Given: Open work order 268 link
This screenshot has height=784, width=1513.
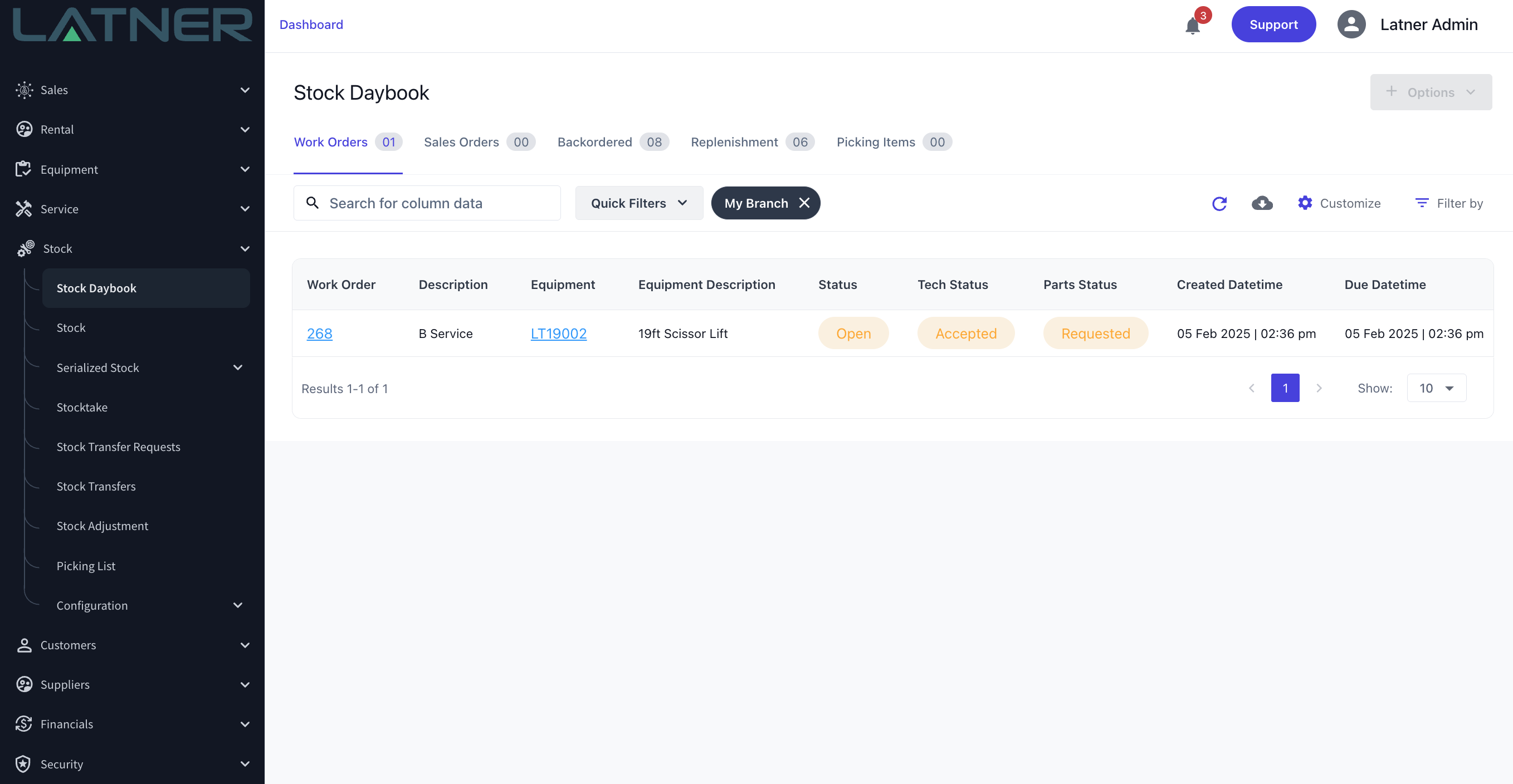Looking at the screenshot, I should tap(320, 334).
